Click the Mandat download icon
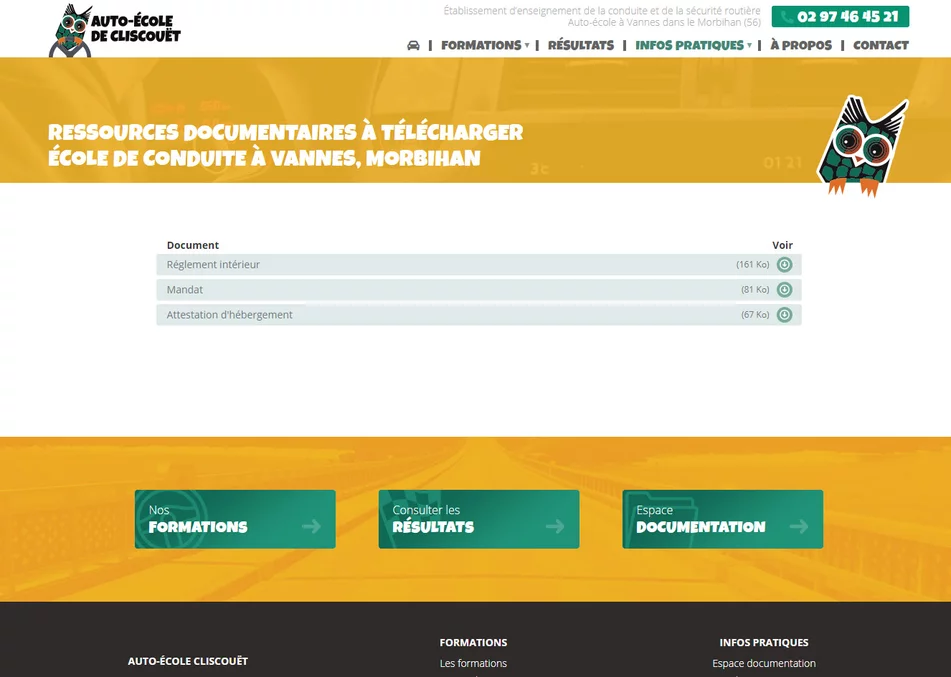 pos(785,290)
